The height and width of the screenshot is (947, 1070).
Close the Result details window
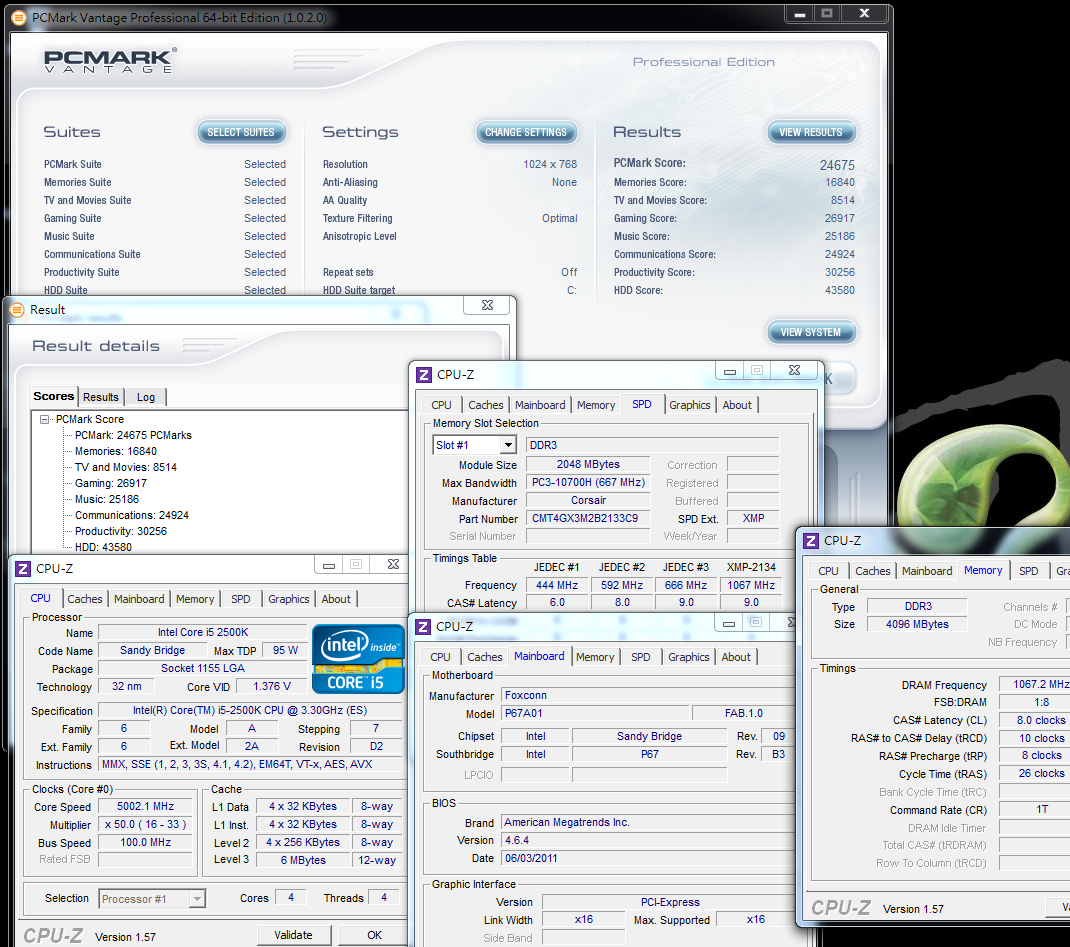pos(487,306)
